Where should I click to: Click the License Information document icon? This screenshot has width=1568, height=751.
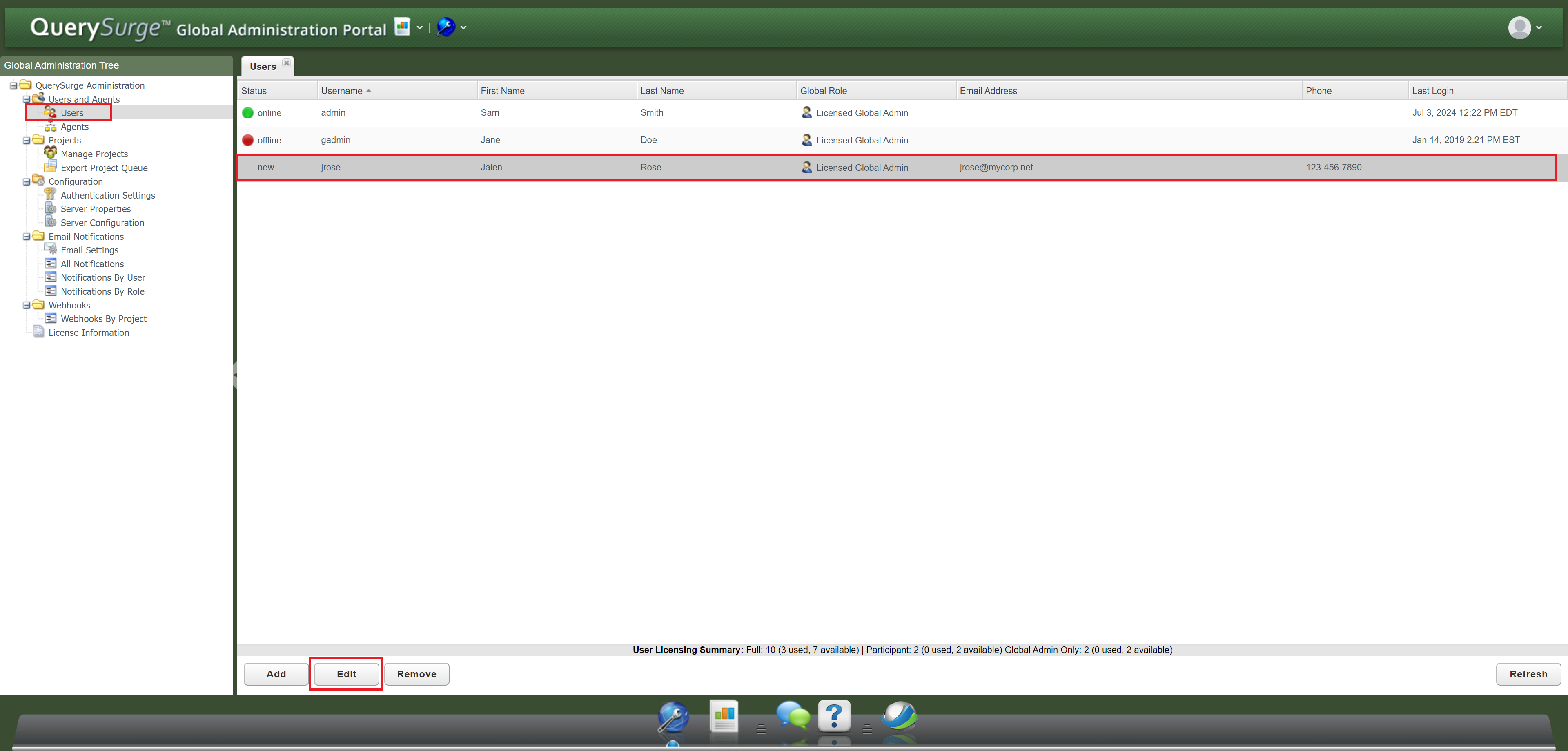[38, 332]
